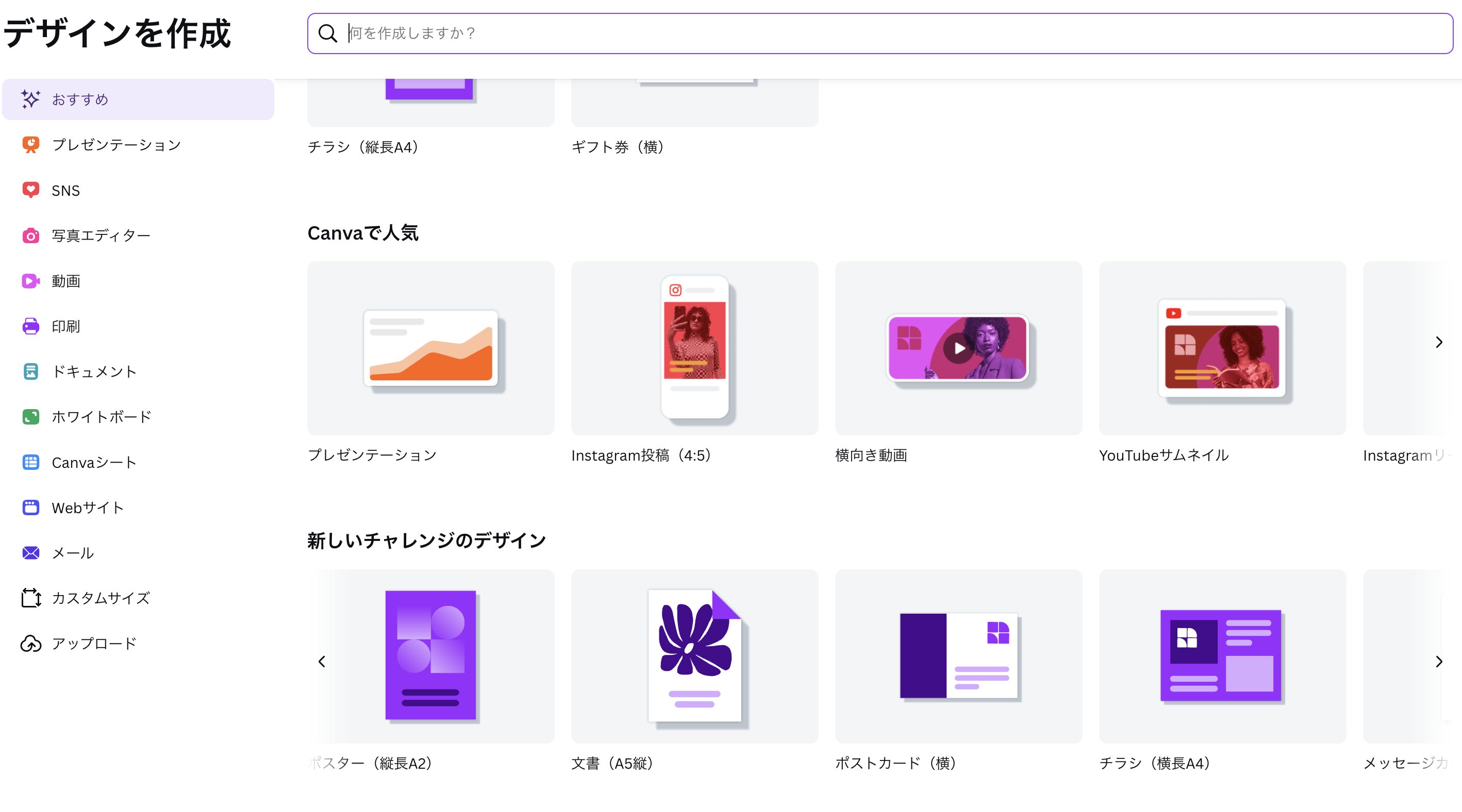Click the SNS heart icon
This screenshot has width=1462, height=812.
click(x=30, y=190)
